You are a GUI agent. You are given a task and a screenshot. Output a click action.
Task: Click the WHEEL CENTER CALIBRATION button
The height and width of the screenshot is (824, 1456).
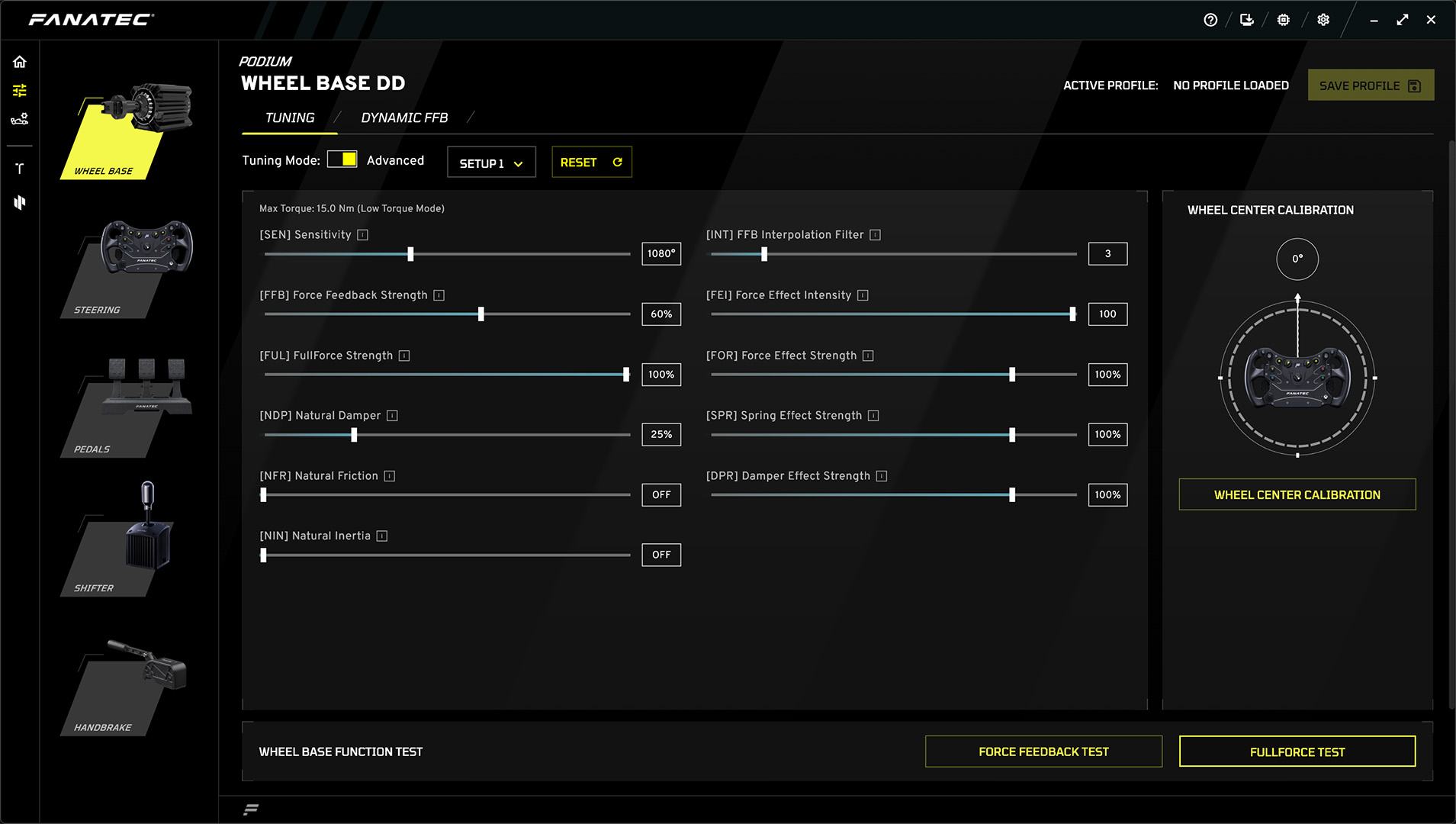point(1297,495)
